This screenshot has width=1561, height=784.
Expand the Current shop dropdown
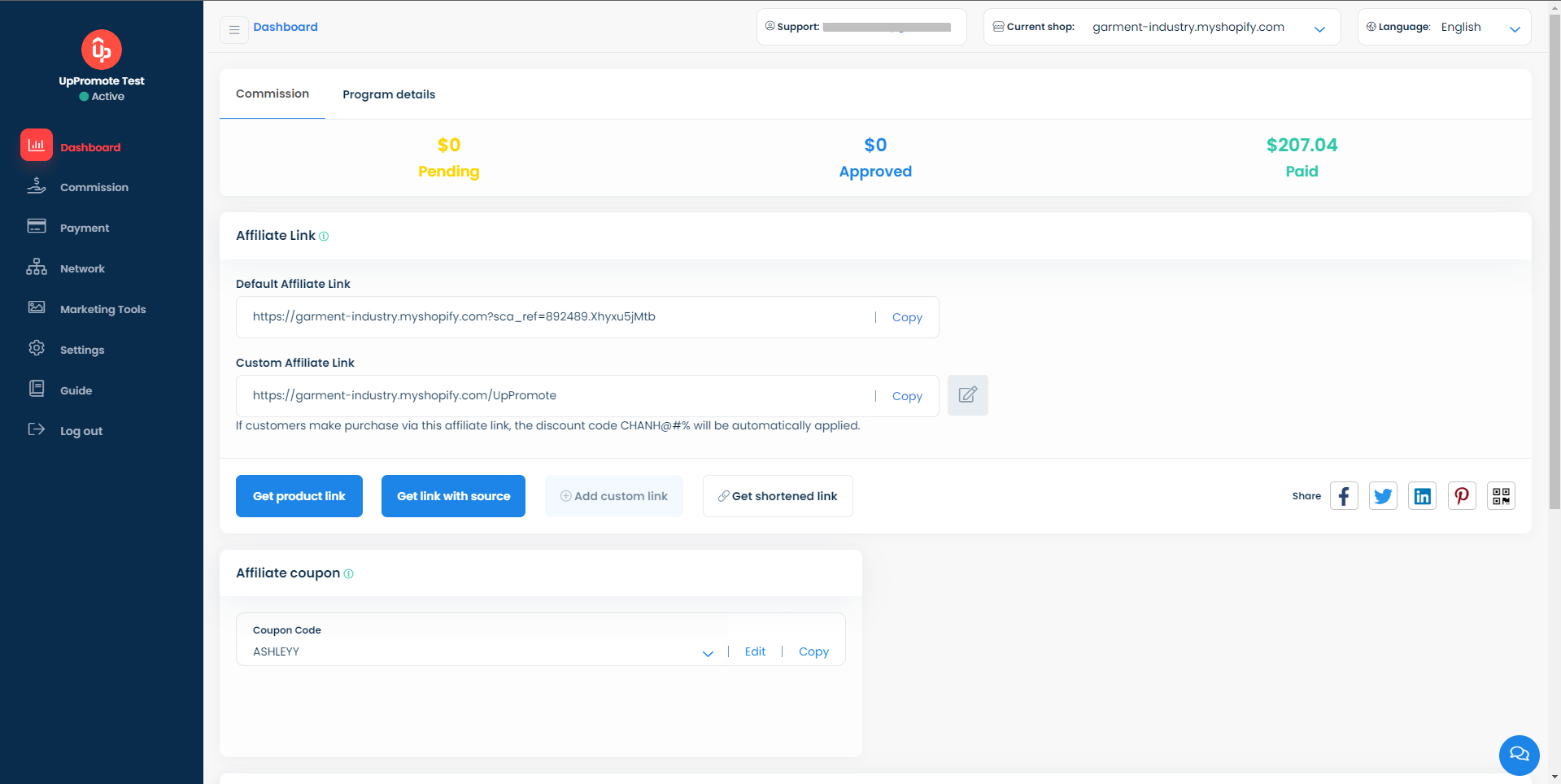1319,28
